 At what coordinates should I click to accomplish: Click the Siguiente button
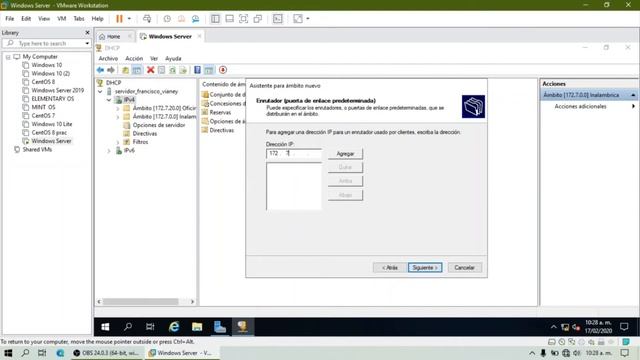(425, 268)
